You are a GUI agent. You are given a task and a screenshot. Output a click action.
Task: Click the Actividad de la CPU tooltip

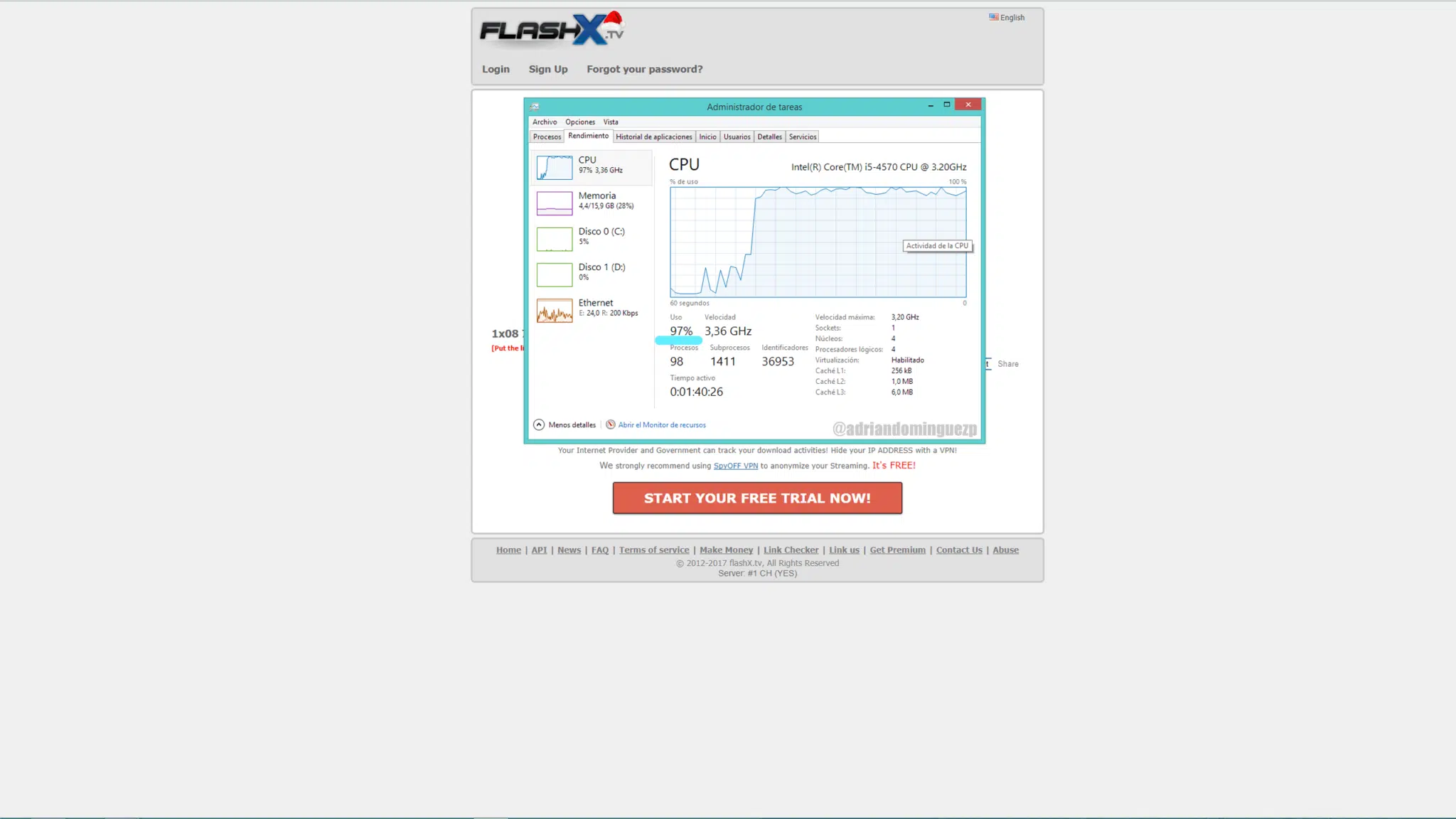click(937, 246)
